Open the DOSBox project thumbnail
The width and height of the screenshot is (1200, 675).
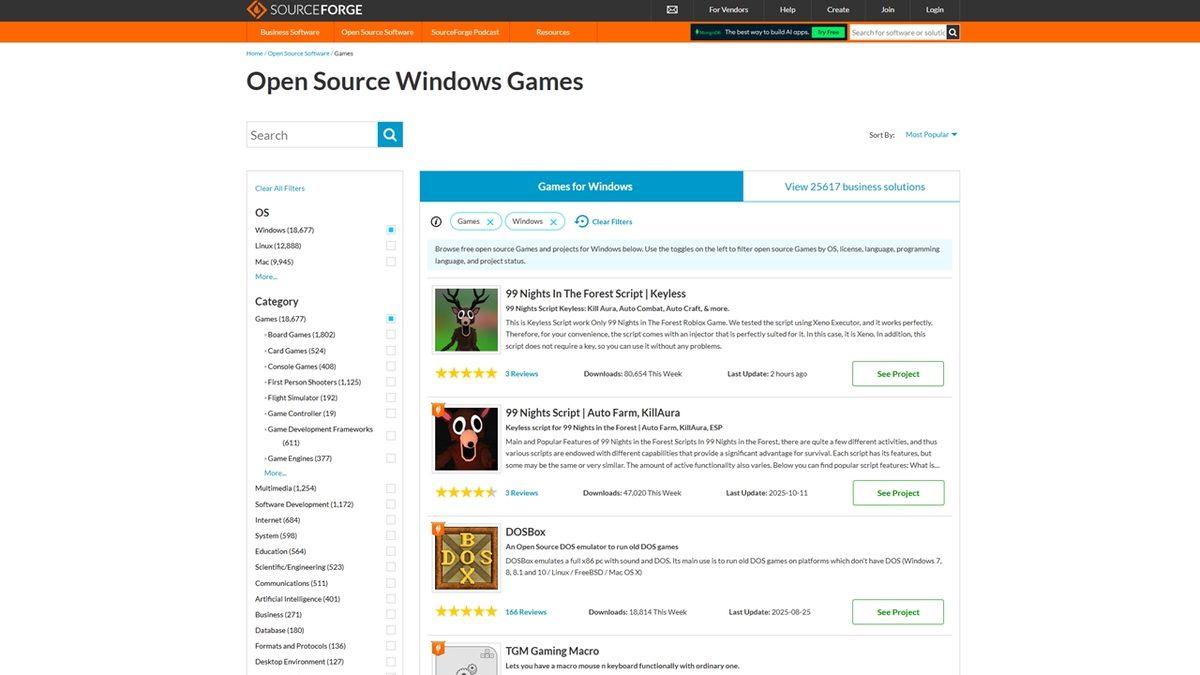[x=466, y=558]
